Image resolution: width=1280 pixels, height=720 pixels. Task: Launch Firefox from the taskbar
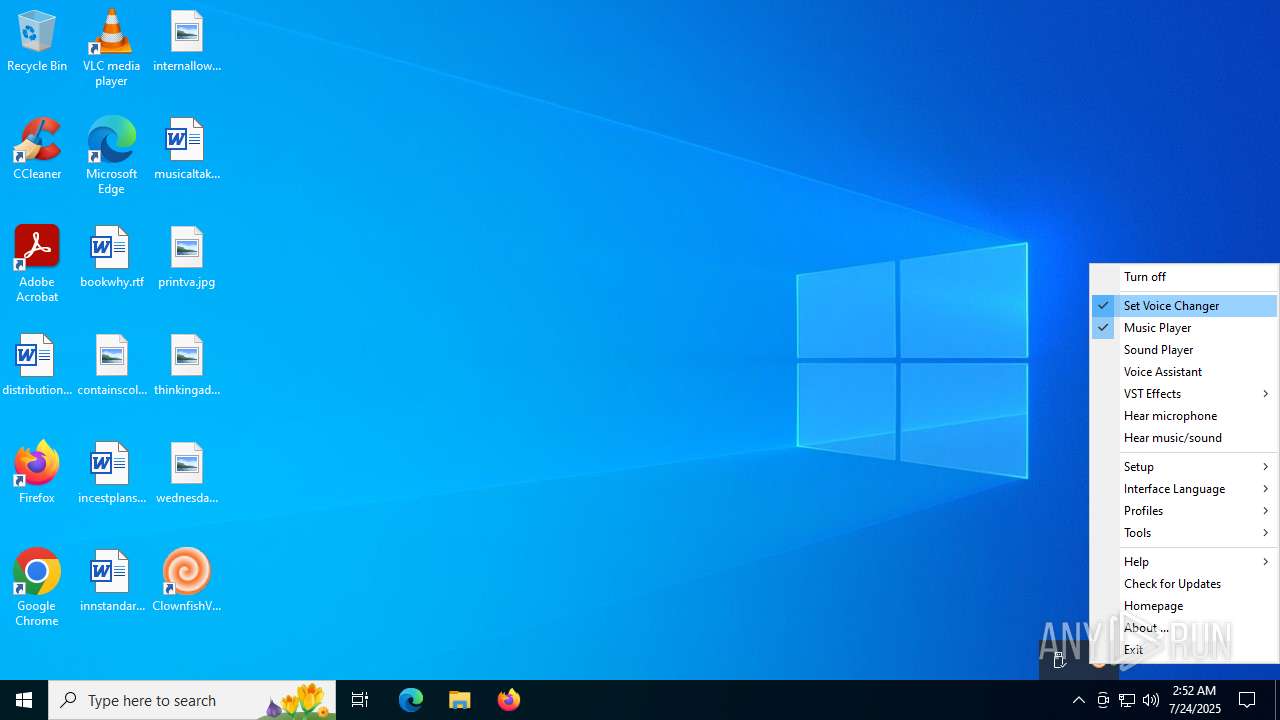509,700
